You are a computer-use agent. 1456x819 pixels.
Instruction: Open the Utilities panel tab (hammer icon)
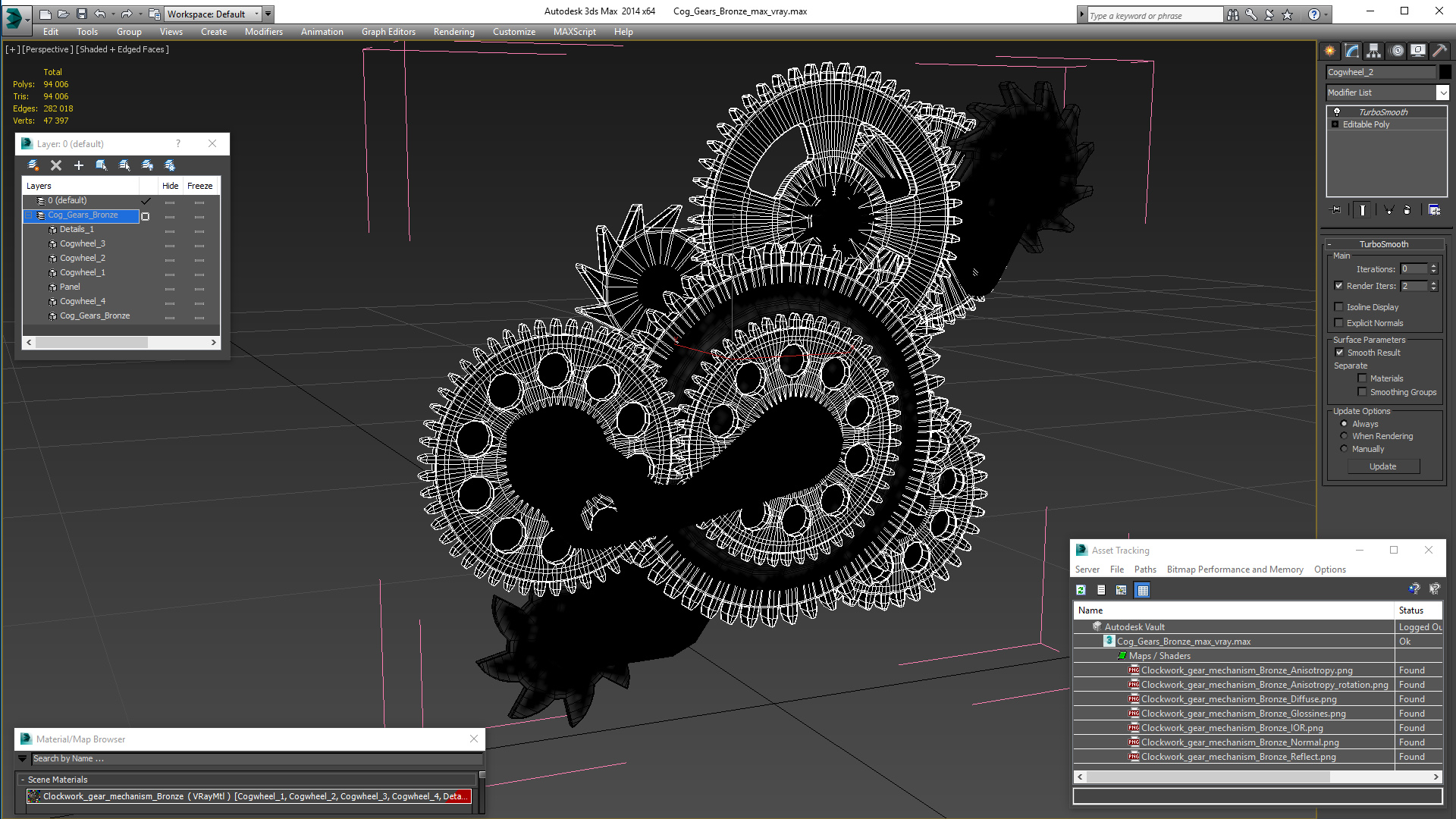coord(1439,51)
